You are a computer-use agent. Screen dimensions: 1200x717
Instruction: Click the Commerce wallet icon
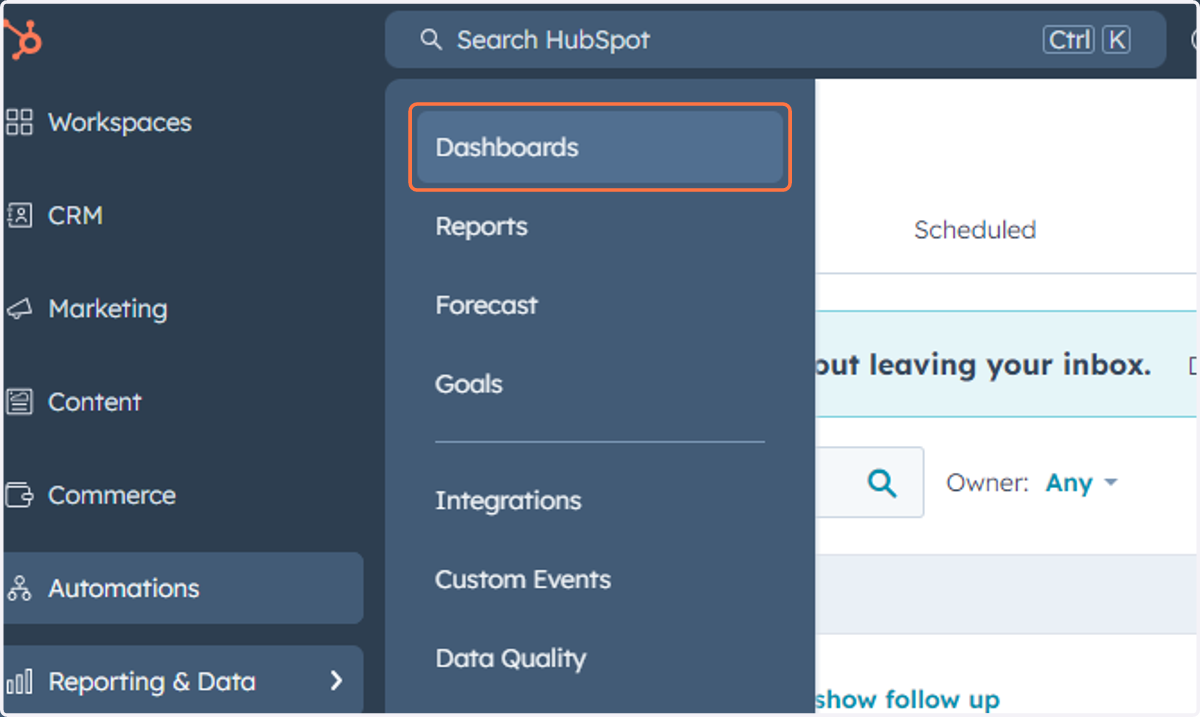tap(19, 495)
